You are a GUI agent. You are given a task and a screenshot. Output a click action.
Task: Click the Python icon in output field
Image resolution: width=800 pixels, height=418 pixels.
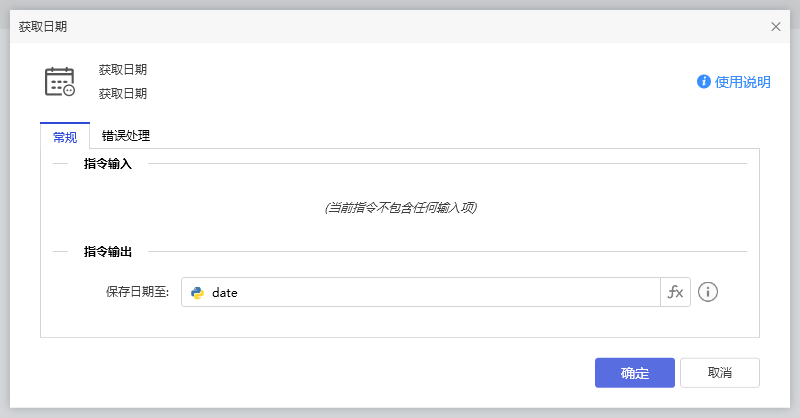(x=198, y=293)
